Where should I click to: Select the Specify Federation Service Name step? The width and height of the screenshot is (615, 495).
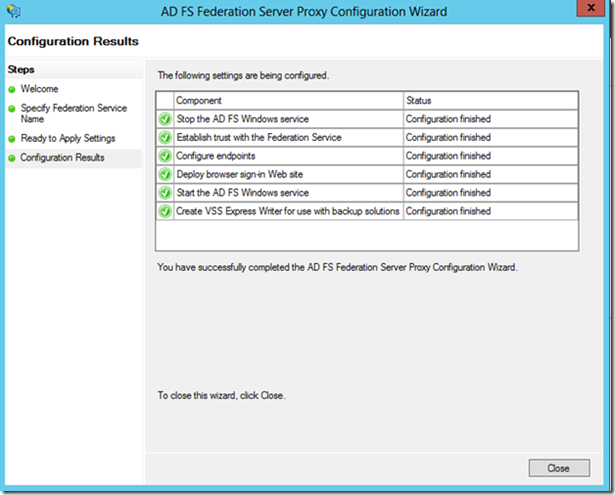click(74, 113)
